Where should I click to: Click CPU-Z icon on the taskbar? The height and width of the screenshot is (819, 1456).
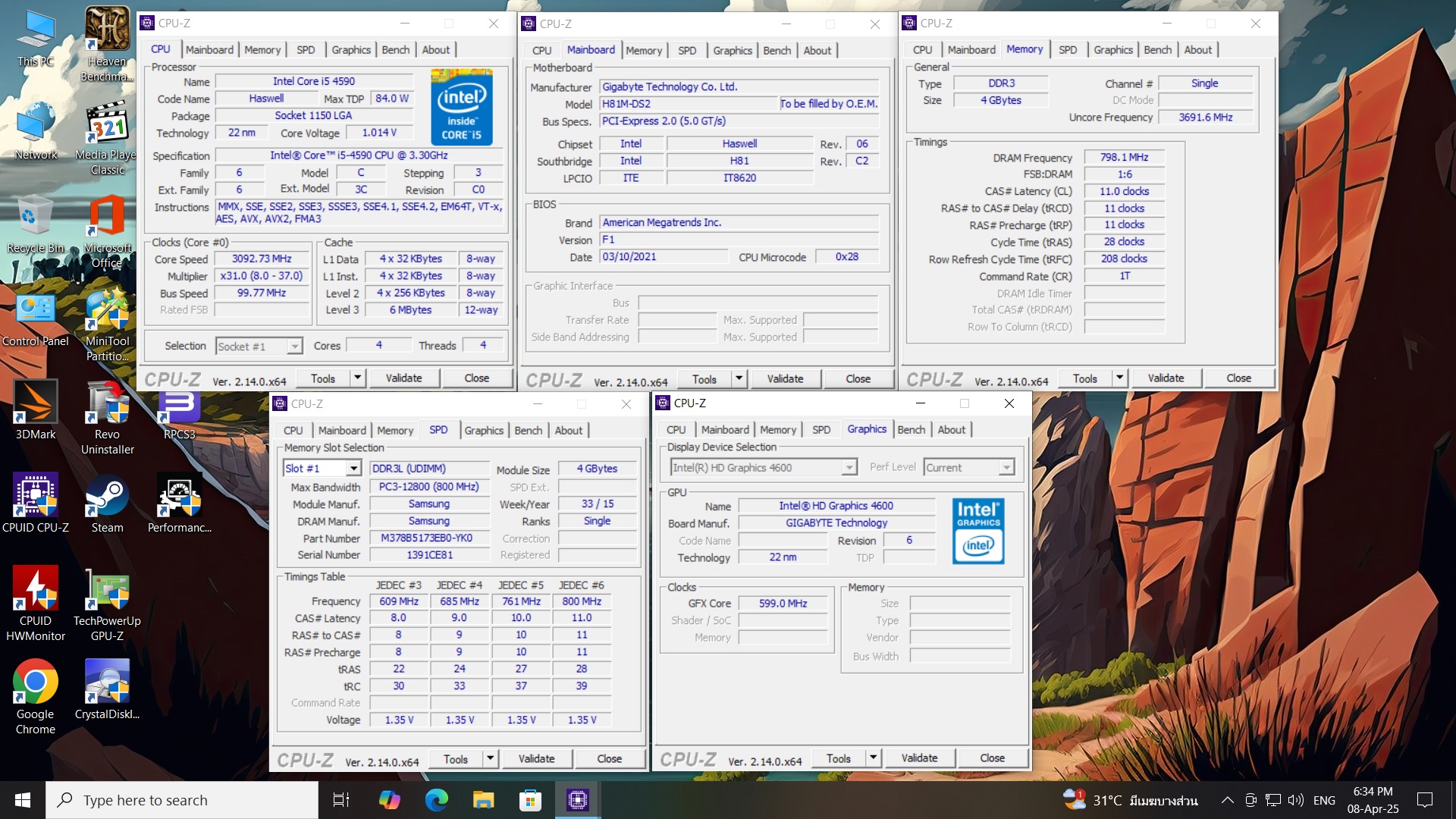pyautogui.click(x=577, y=800)
